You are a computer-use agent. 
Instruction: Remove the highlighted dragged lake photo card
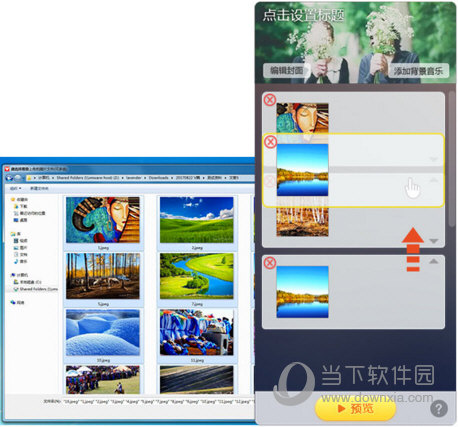[x=270, y=142]
